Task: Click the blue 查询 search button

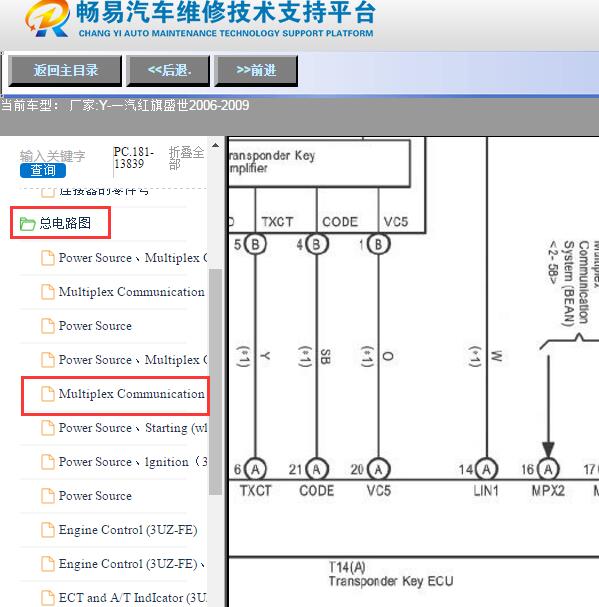Action: tap(43, 170)
